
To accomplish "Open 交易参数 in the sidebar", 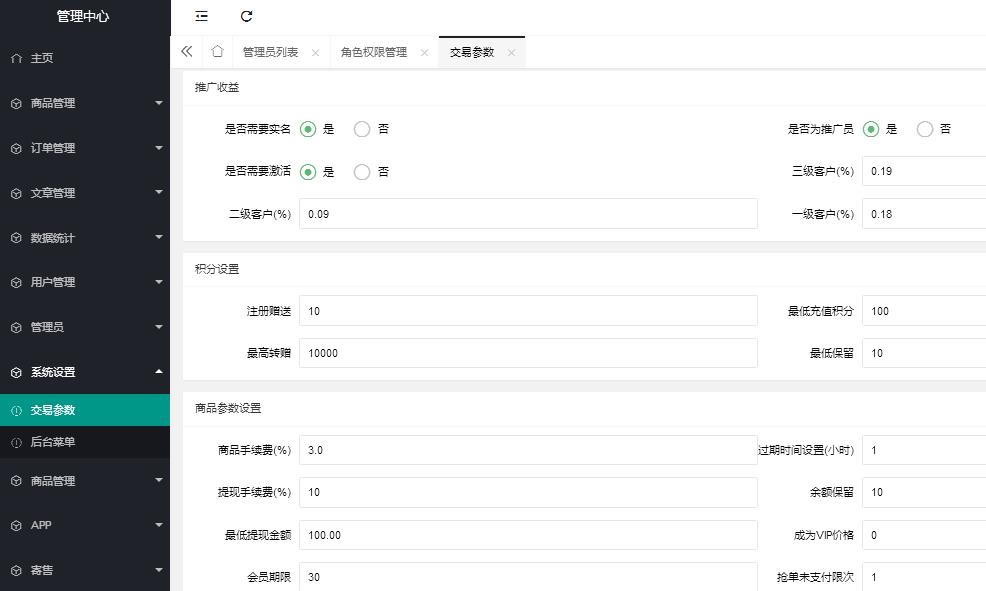I will pyautogui.click(x=52, y=410).
